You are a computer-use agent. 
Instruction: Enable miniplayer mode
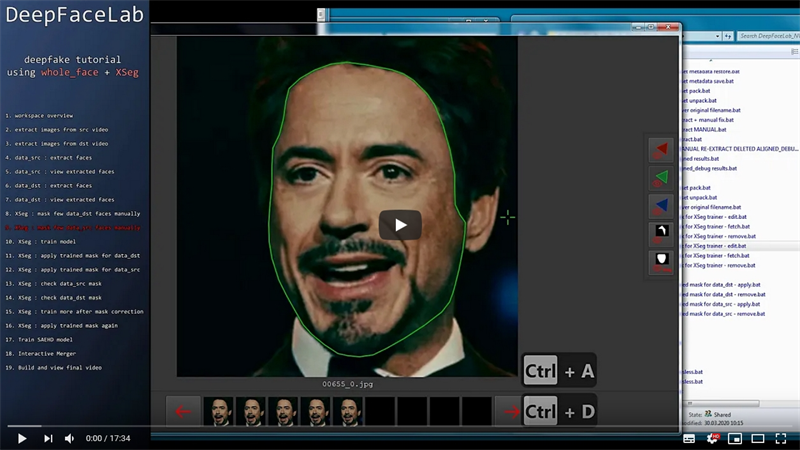click(x=735, y=439)
